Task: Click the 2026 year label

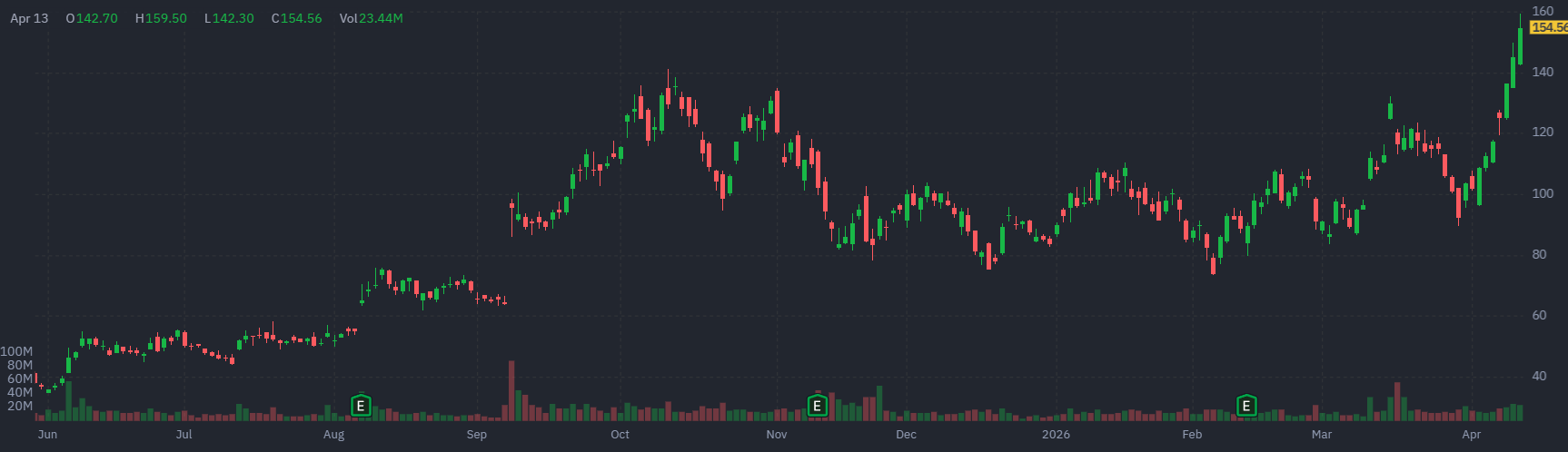Action: [x=1056, y=435]
